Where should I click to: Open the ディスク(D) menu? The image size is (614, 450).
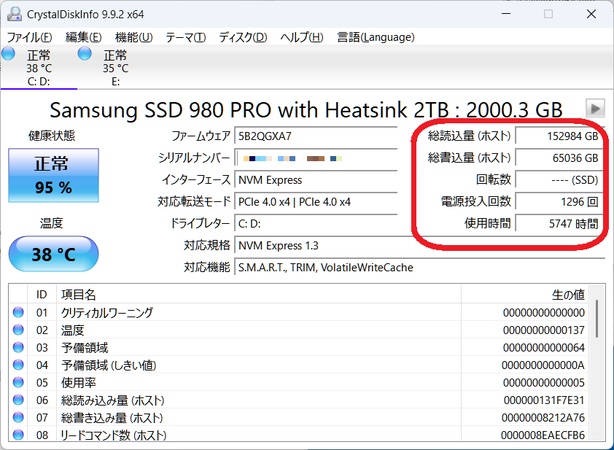(x=243, y=38)
